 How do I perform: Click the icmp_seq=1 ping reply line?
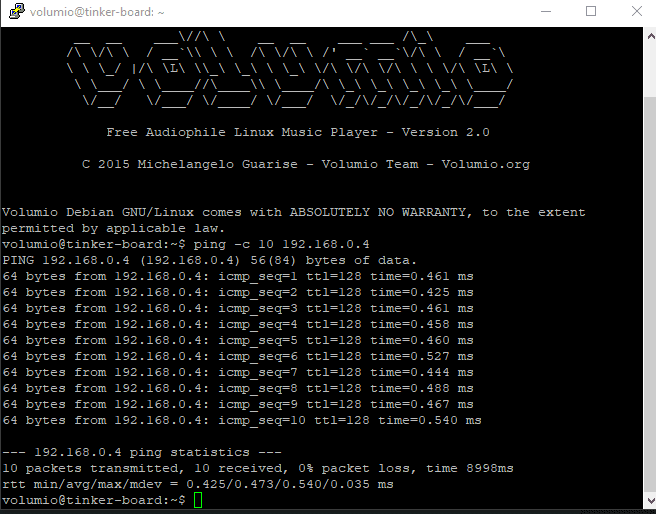coord(238,276)
